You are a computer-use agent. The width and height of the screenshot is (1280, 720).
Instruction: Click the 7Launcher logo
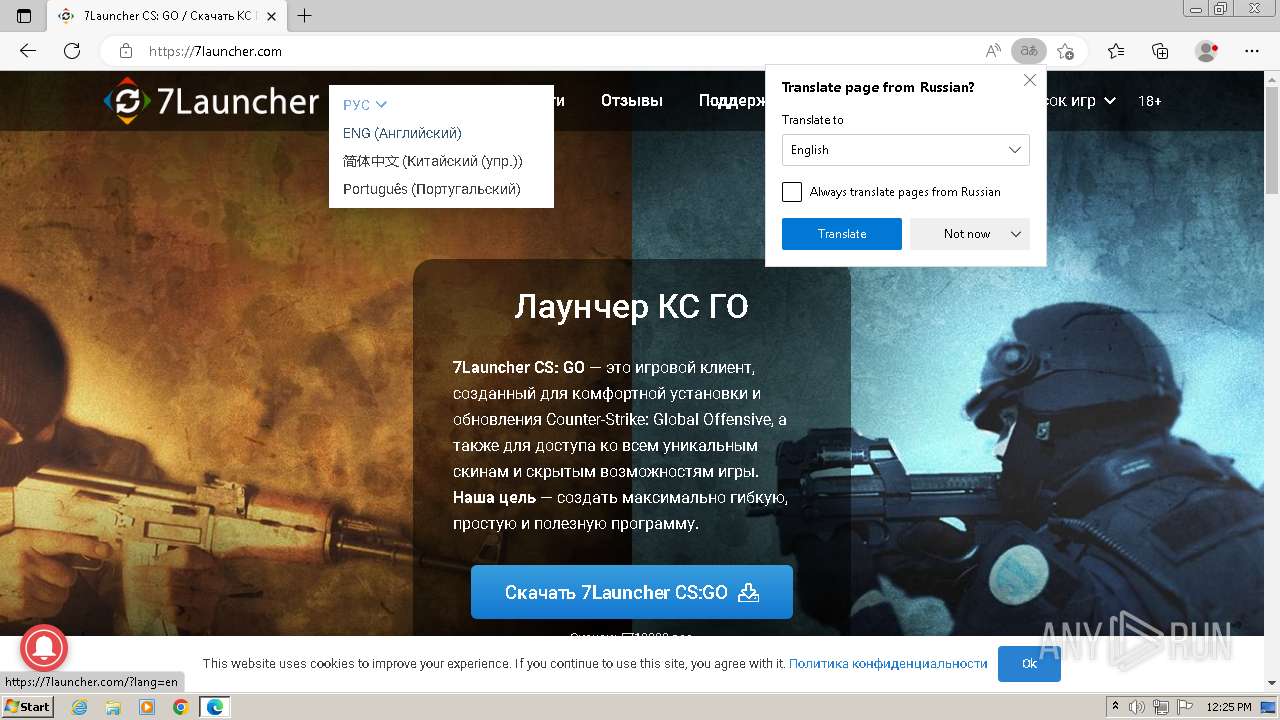212,101
